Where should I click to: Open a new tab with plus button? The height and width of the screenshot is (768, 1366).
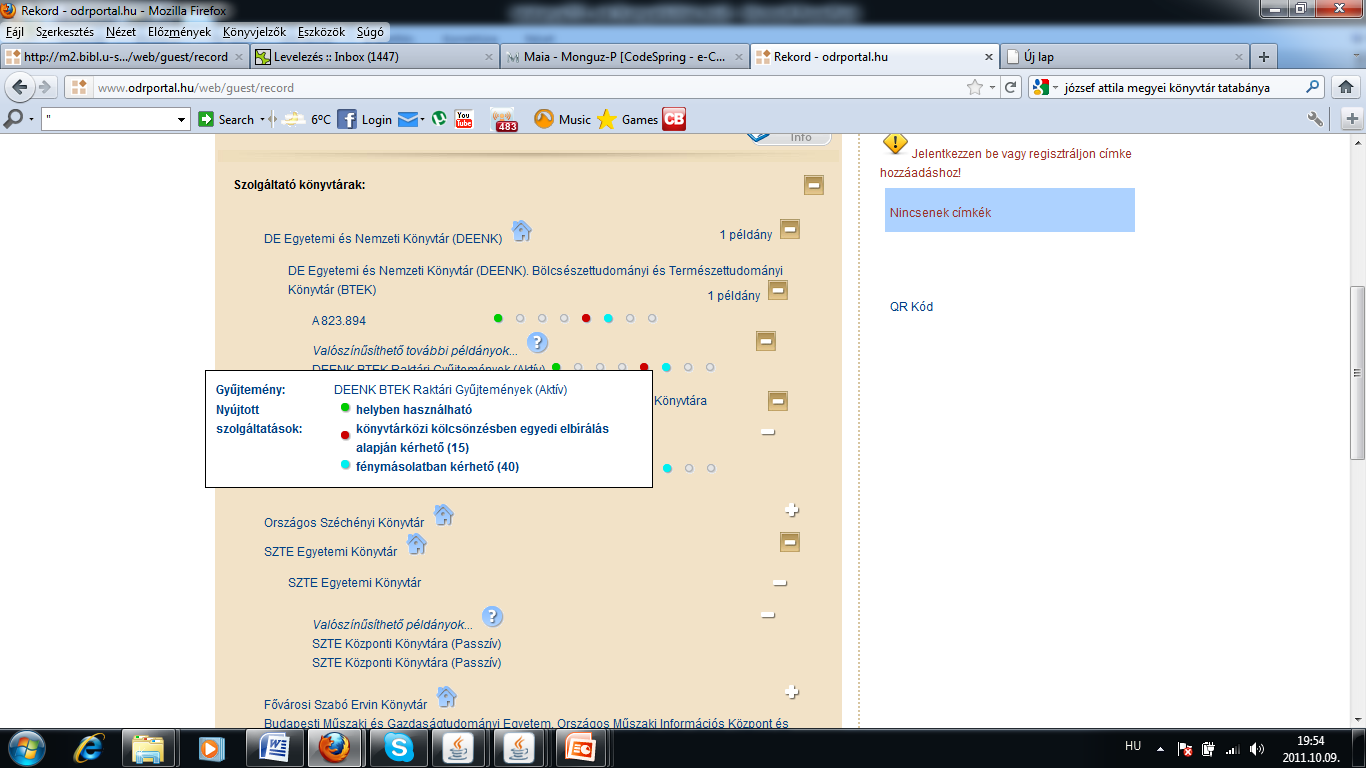coord(1264,57)
